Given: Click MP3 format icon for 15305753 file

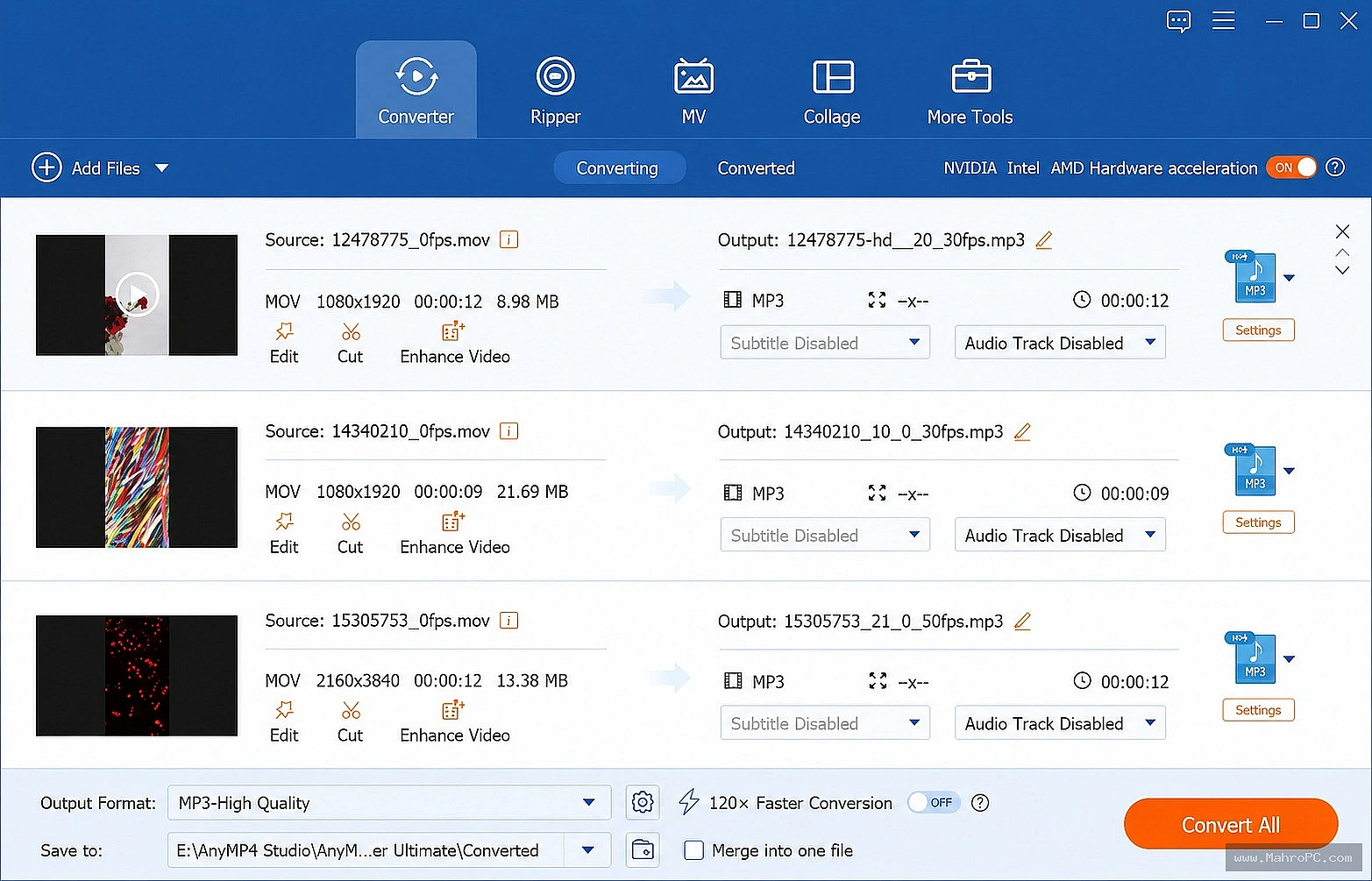Looking at the screenshot, I should 1252,658.
